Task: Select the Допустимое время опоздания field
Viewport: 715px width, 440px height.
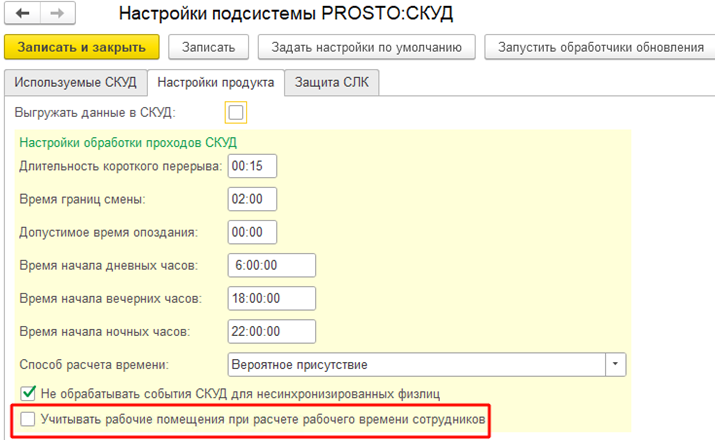Action: point(252,232)
